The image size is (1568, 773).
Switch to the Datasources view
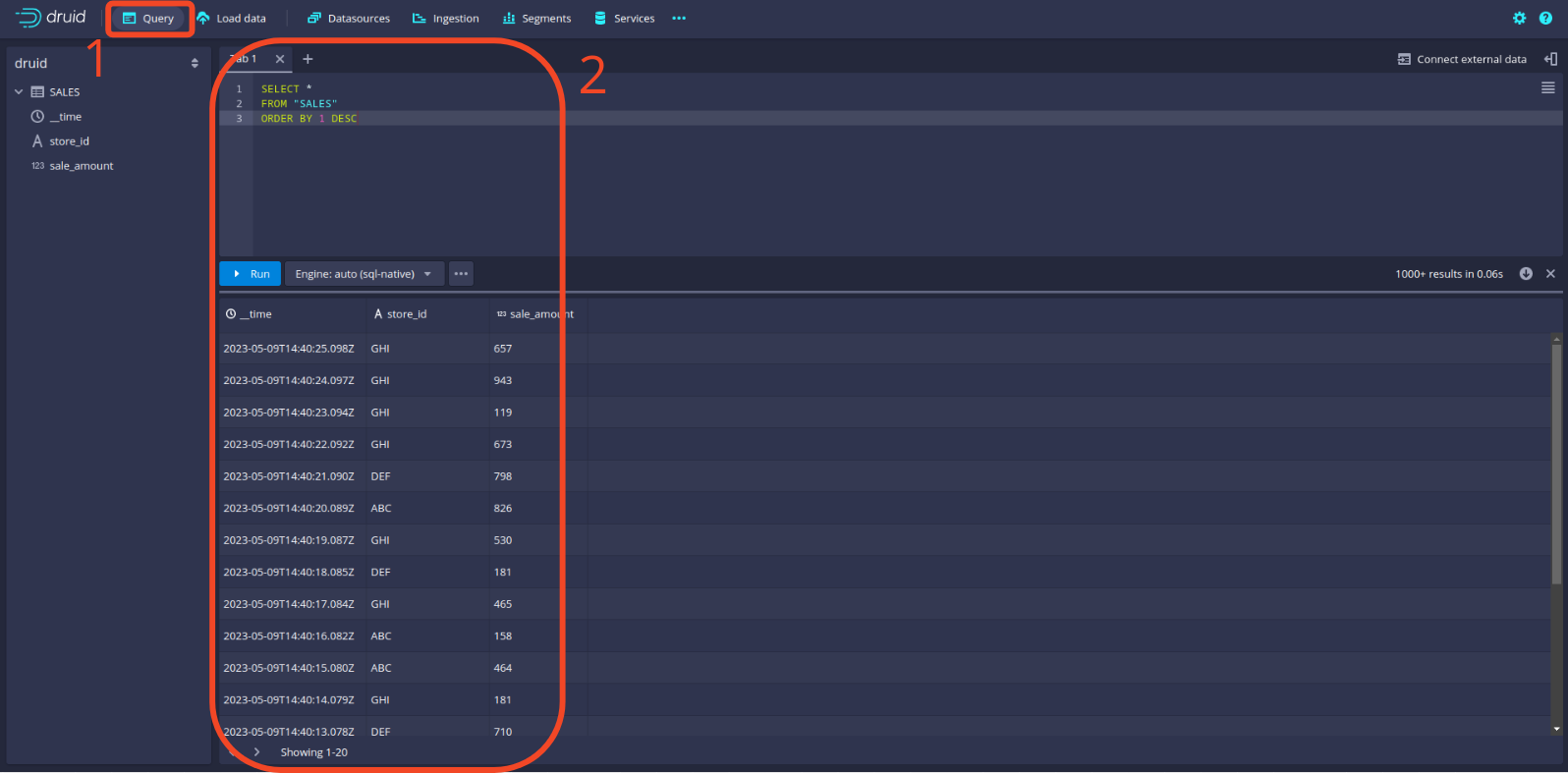[x=349, y=19]
